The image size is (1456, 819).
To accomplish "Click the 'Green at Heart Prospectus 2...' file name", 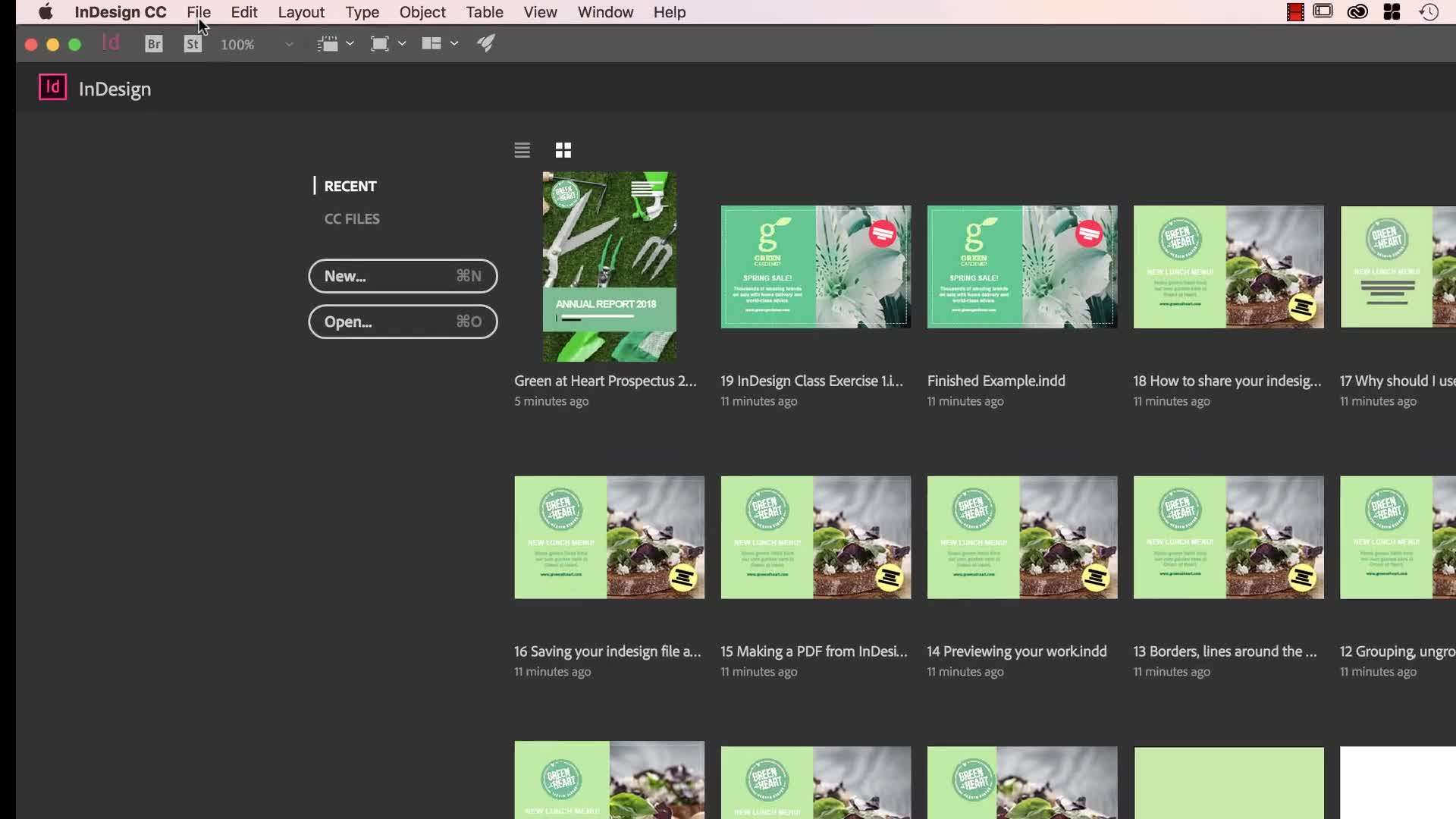I will point(605,381).
